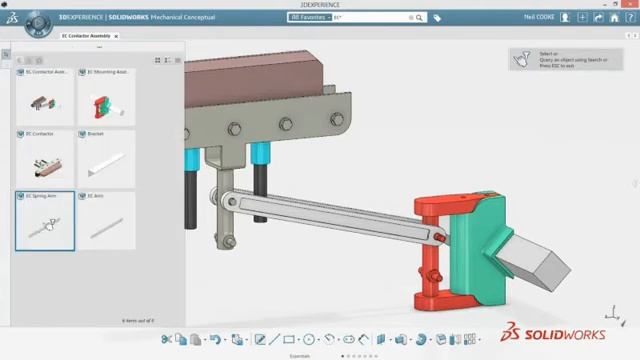Select the EC Contactor Assembly result thumbnail

point(45,97)
